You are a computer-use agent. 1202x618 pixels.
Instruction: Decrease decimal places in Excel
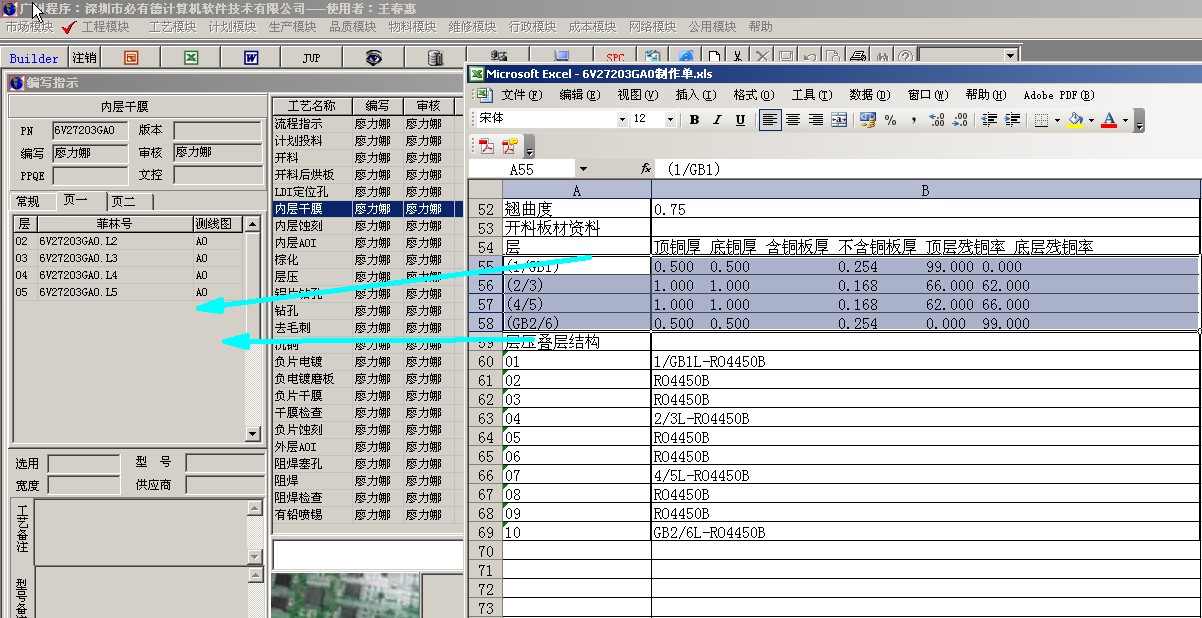960,120
